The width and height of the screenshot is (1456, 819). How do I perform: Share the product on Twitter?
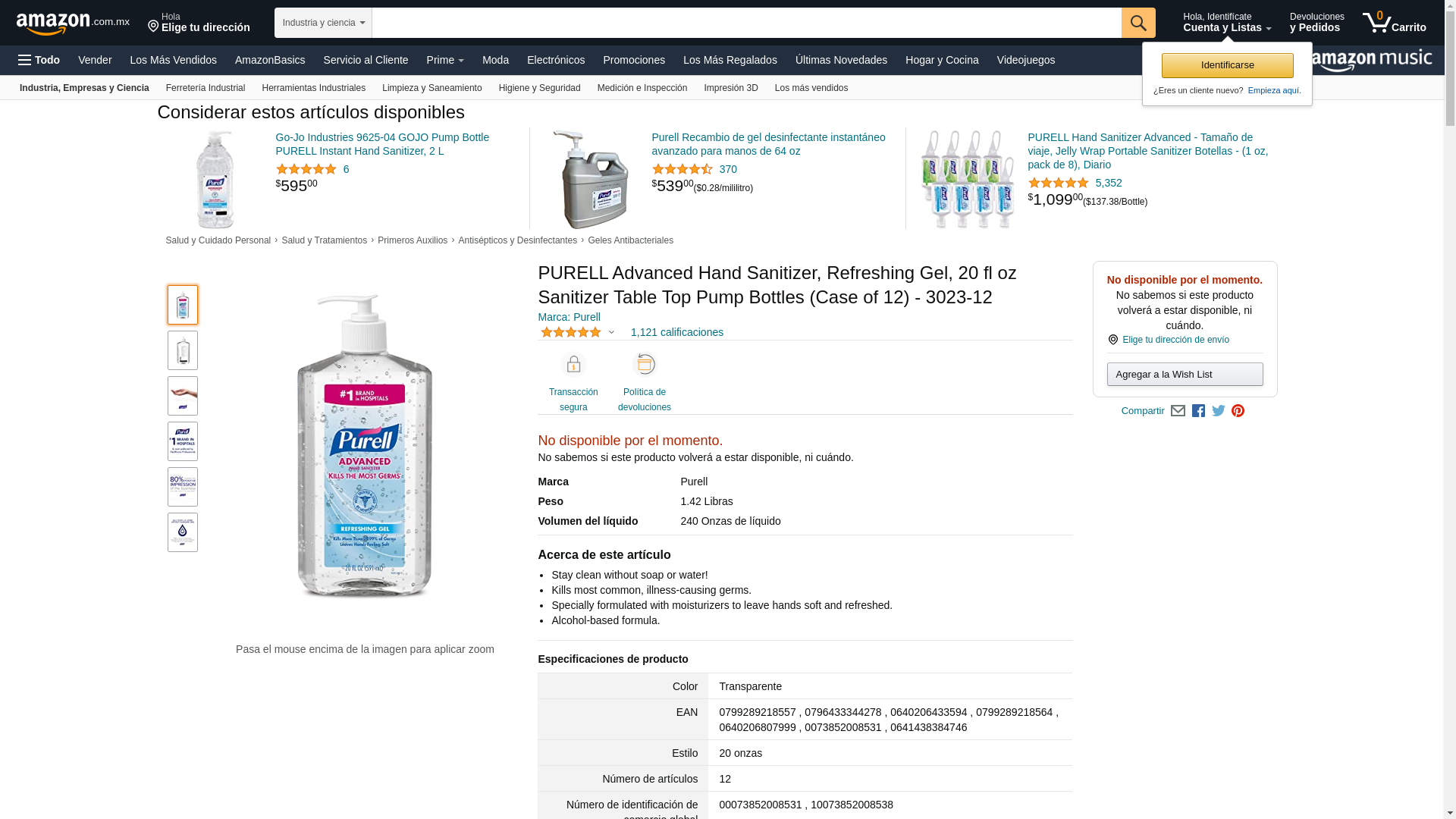pos(1219,411)
